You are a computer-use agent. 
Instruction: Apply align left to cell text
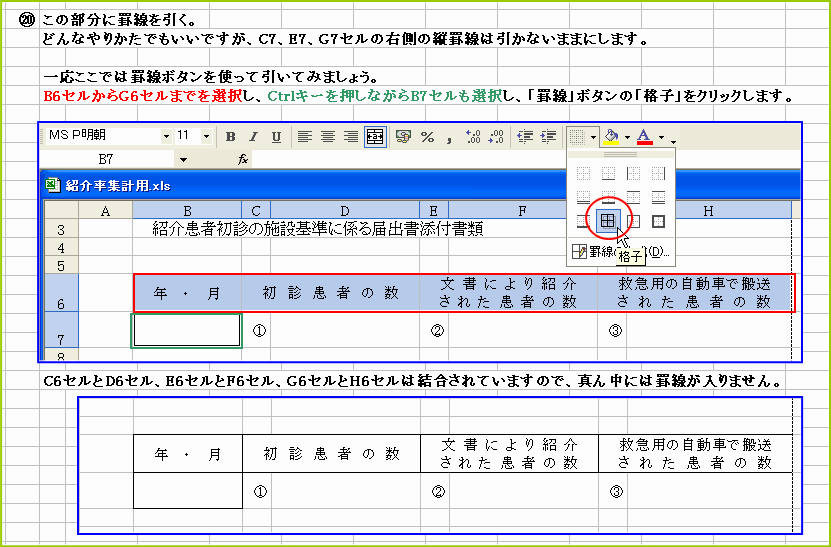pos(304,137)
